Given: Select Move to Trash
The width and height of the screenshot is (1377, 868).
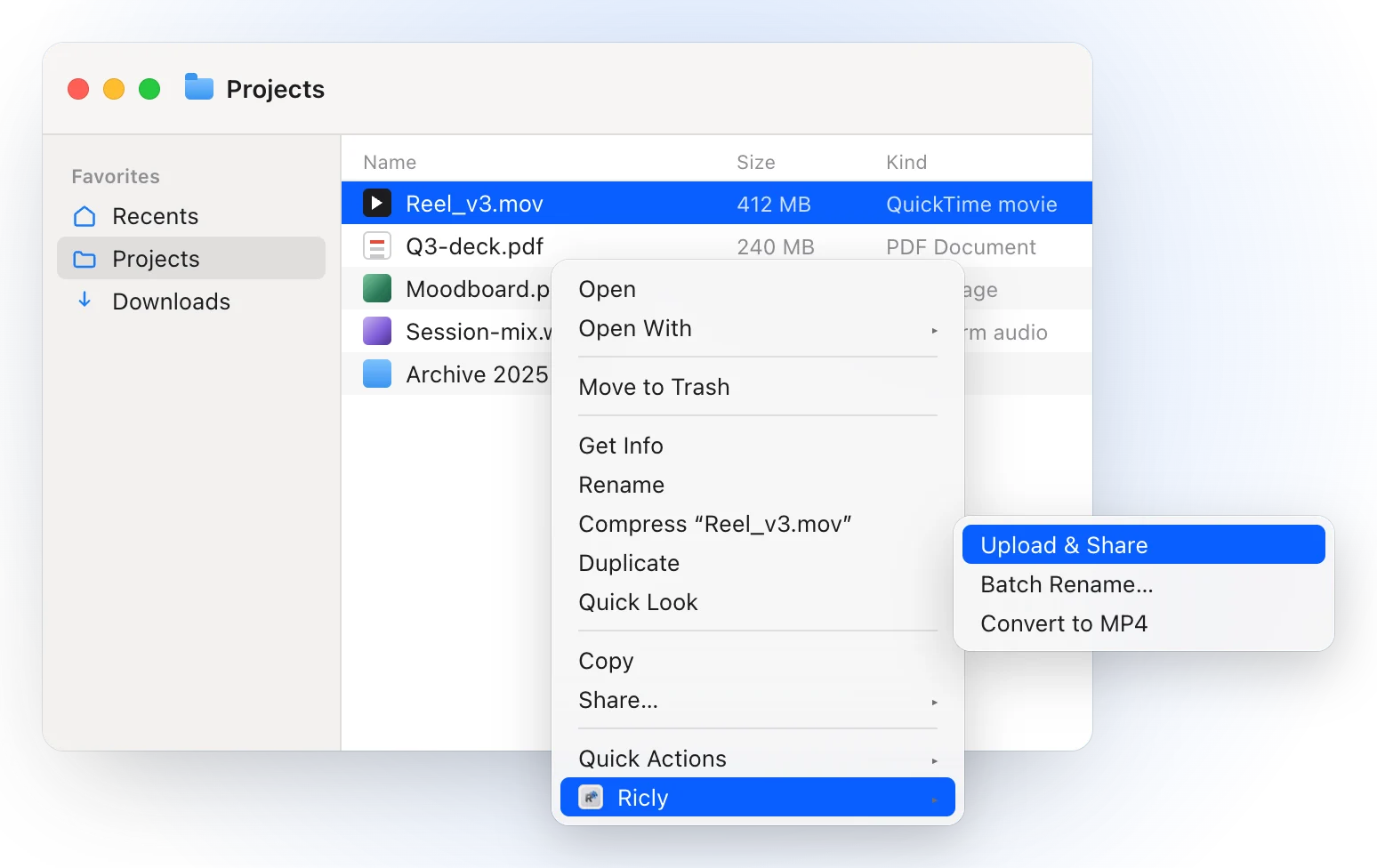Looking at the screenshot, I should [758, 387].
